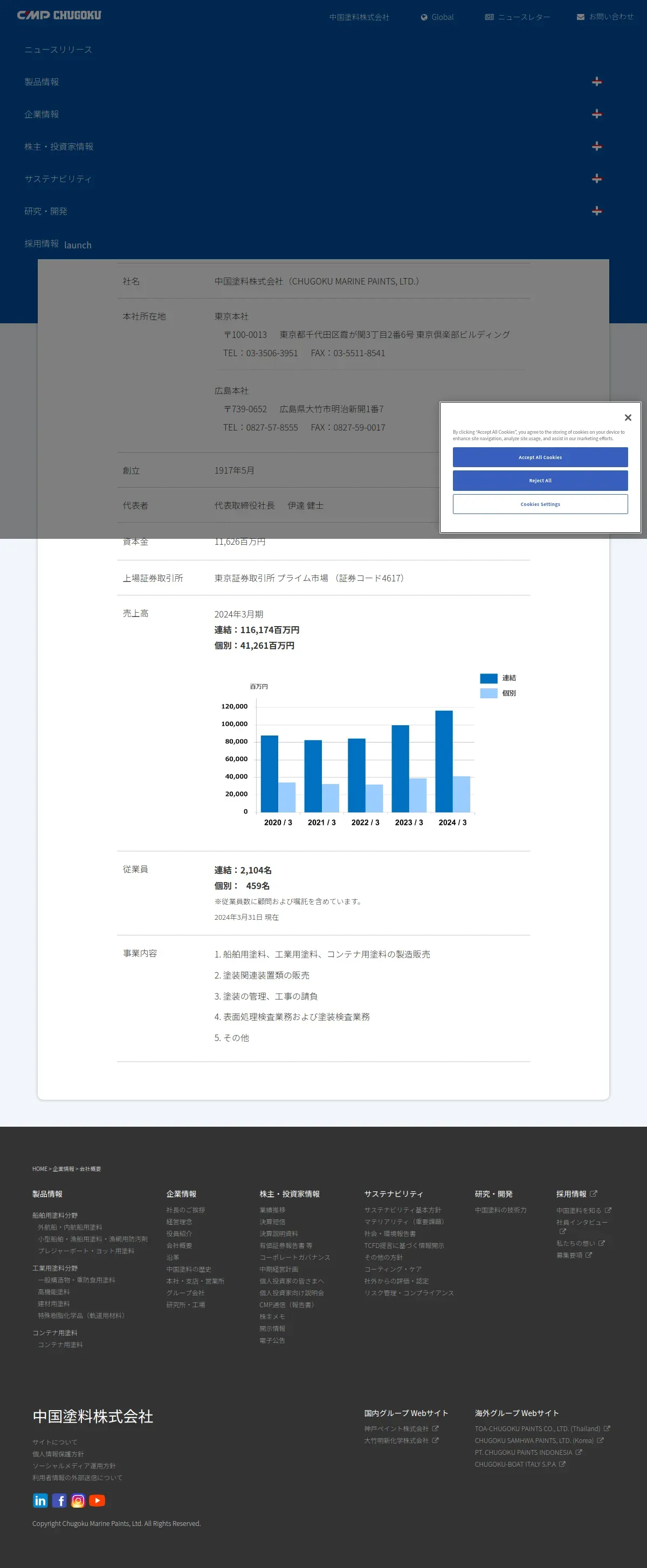Close the cookie consent dialog
The width and height of the screenshot is (647, 1568).
[628, 418]
